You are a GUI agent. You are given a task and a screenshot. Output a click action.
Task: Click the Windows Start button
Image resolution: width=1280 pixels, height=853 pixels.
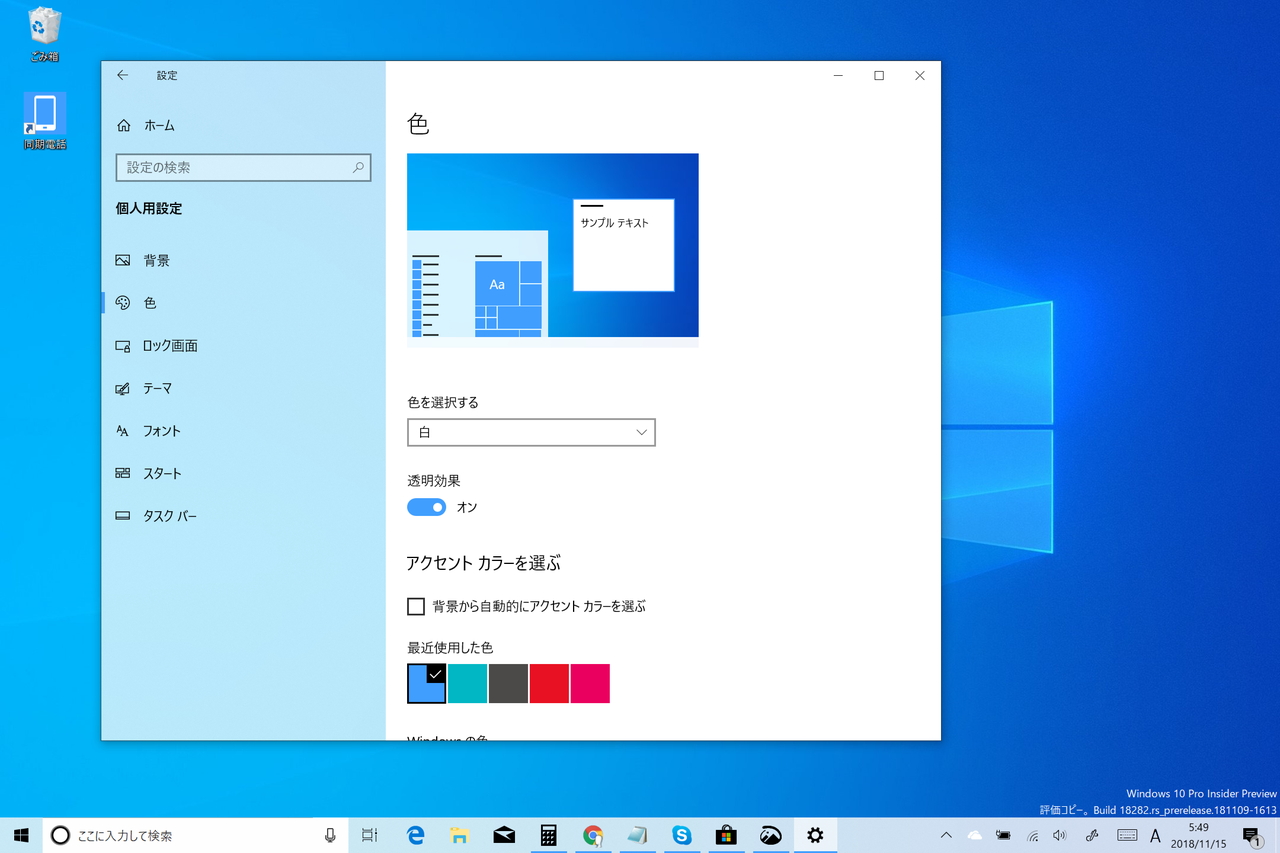coord(20,835)
